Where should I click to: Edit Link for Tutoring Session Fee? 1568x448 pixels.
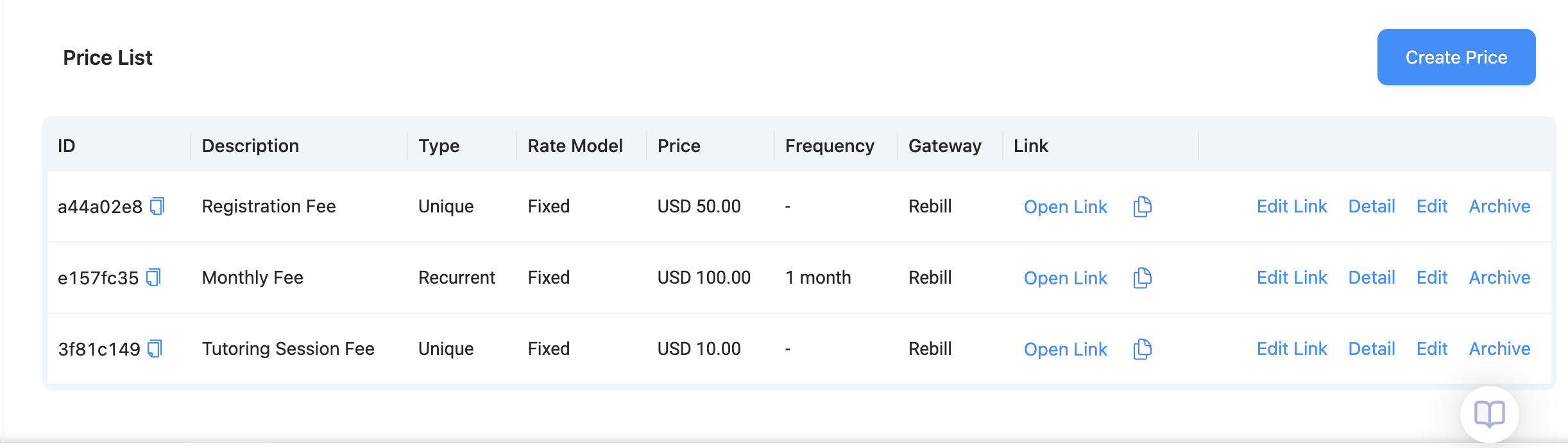pyautogui.click(x=1291, y=349)
